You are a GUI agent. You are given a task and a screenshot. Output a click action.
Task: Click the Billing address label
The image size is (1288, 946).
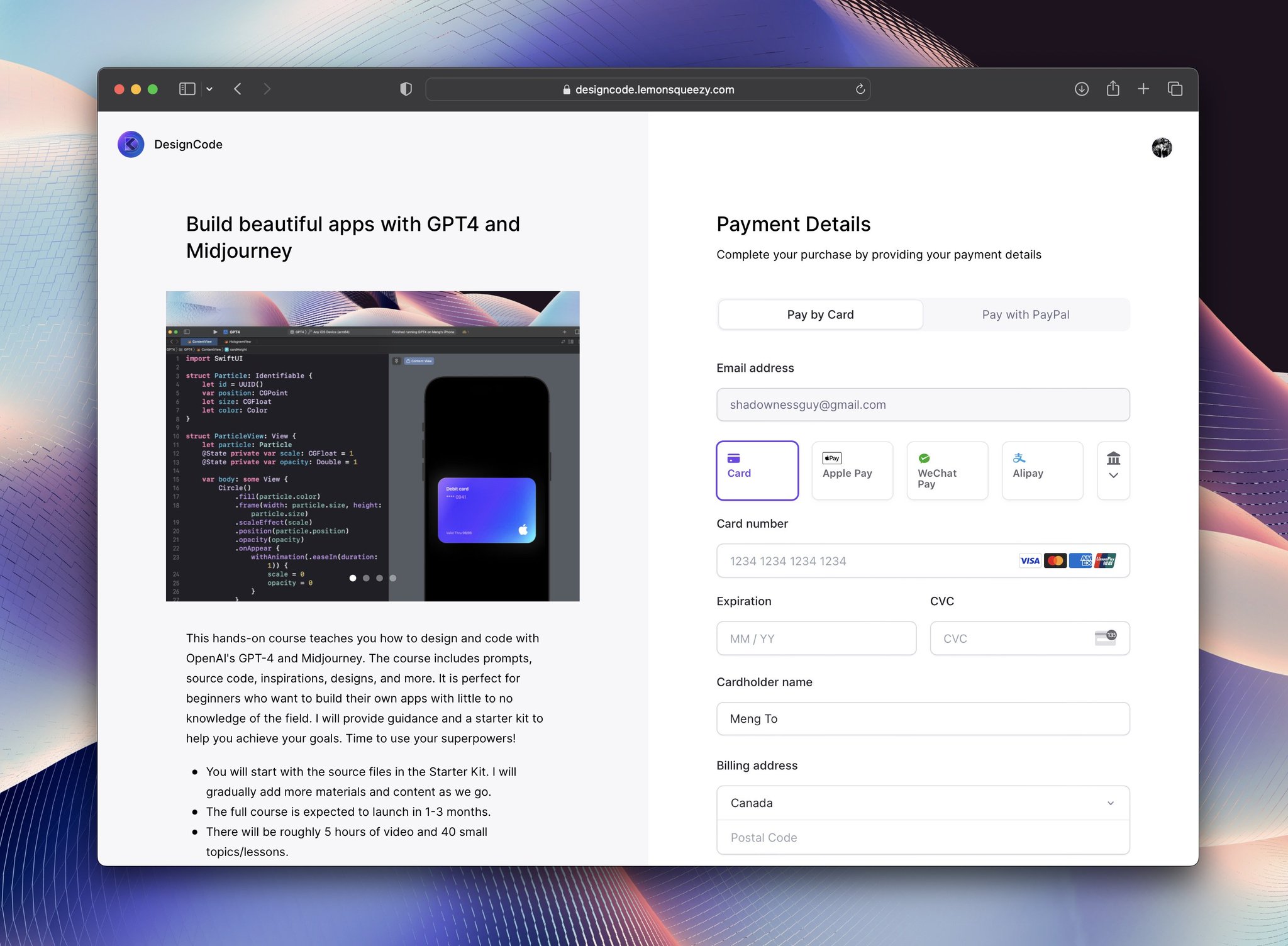(757, 765)
